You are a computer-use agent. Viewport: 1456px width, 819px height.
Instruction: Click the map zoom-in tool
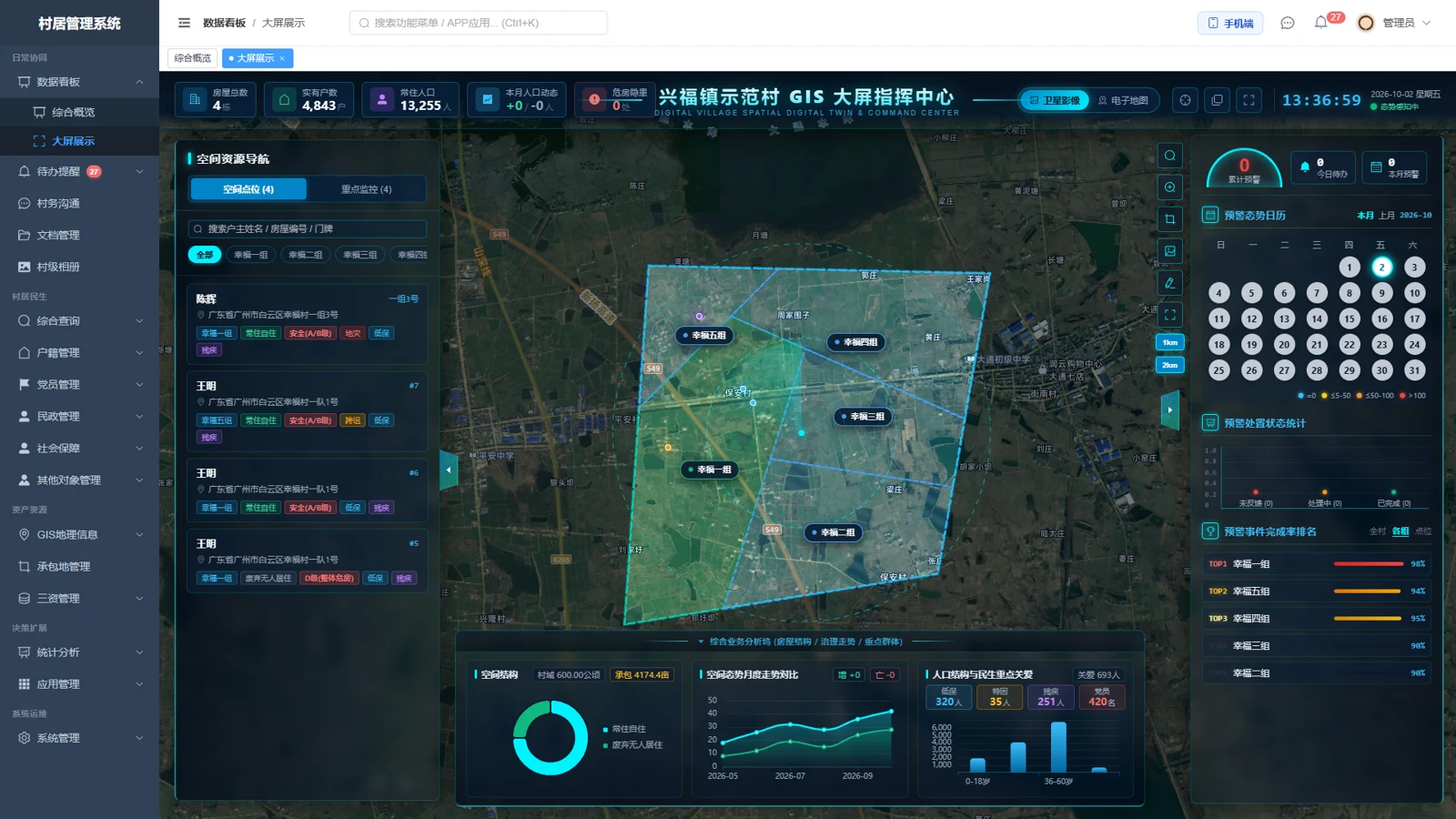point(1170,187)
